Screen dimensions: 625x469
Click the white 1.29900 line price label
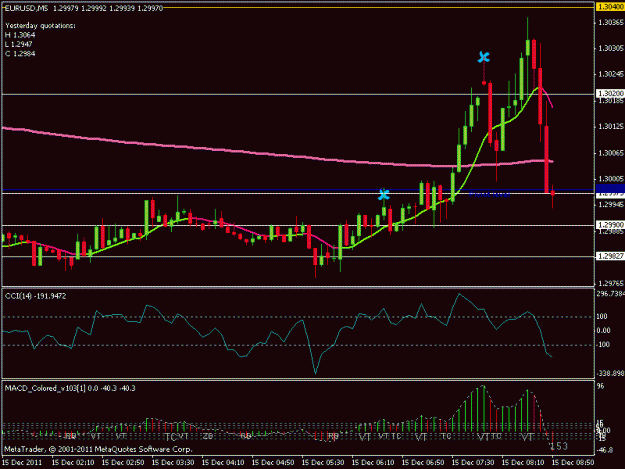point(610,225)
